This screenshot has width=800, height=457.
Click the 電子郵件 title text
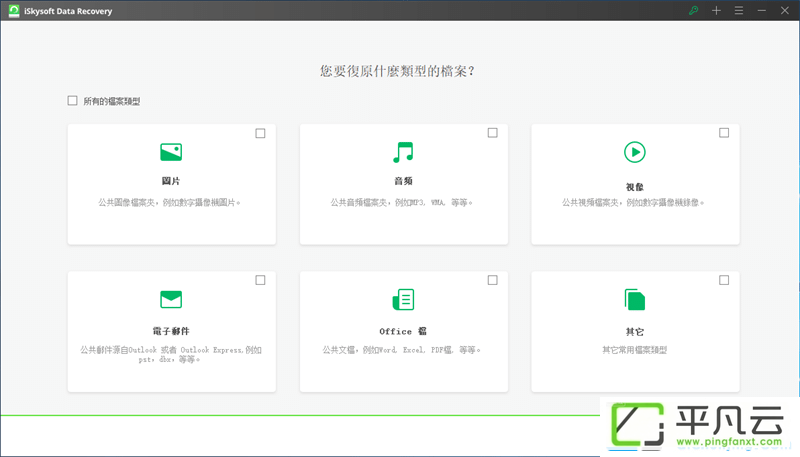tap(171, 332)
